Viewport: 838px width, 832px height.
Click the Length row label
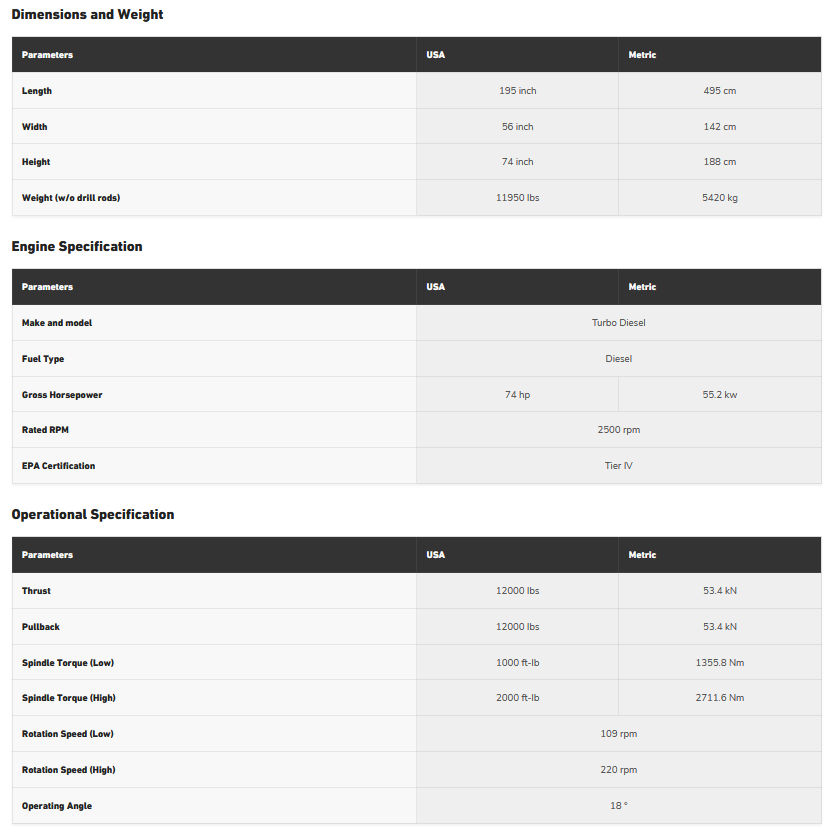(x=37, y=91)
